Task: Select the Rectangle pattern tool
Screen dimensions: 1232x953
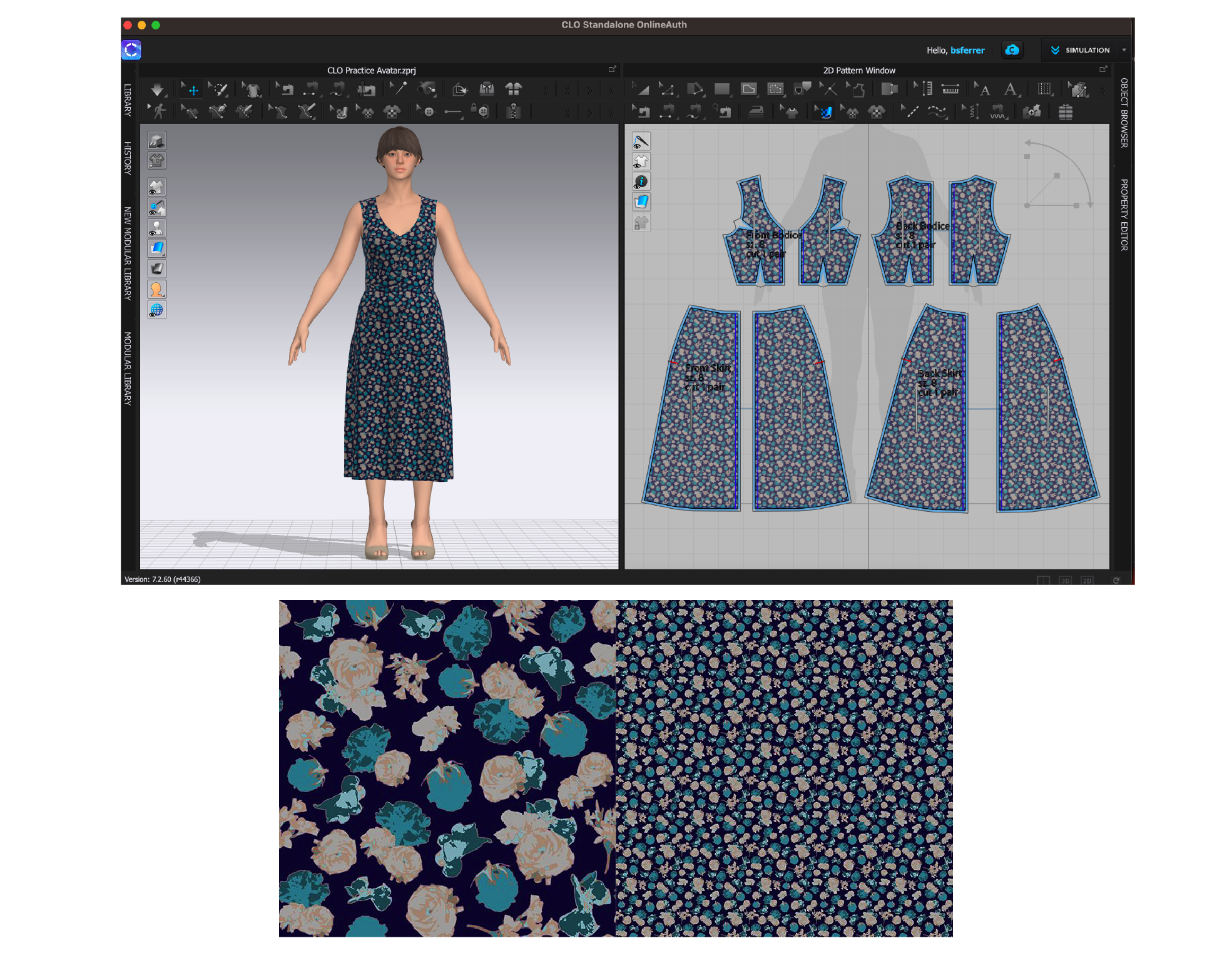Action: (x=722, y=90)
